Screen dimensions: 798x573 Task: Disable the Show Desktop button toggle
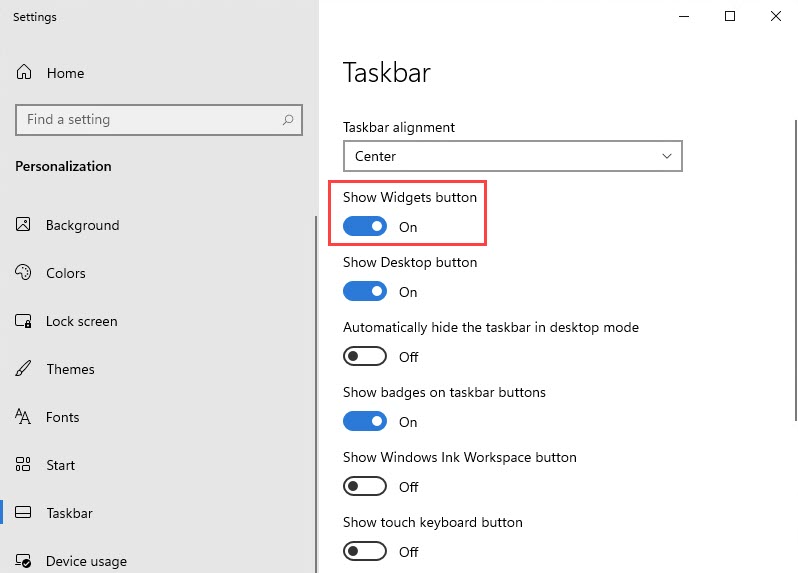365,292
